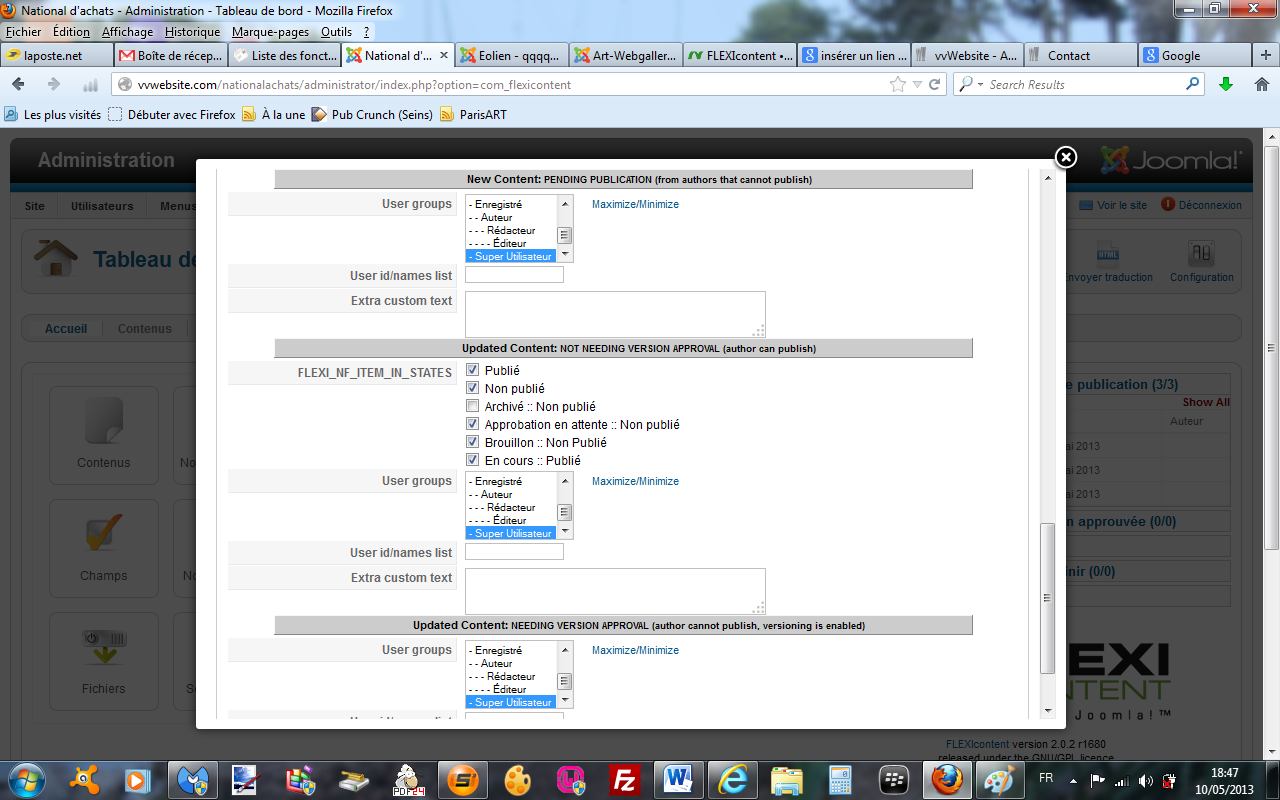1280x800 pixels.
Task: Click the BlackBerry icon in the taskbar
Action: coord(892,779)
